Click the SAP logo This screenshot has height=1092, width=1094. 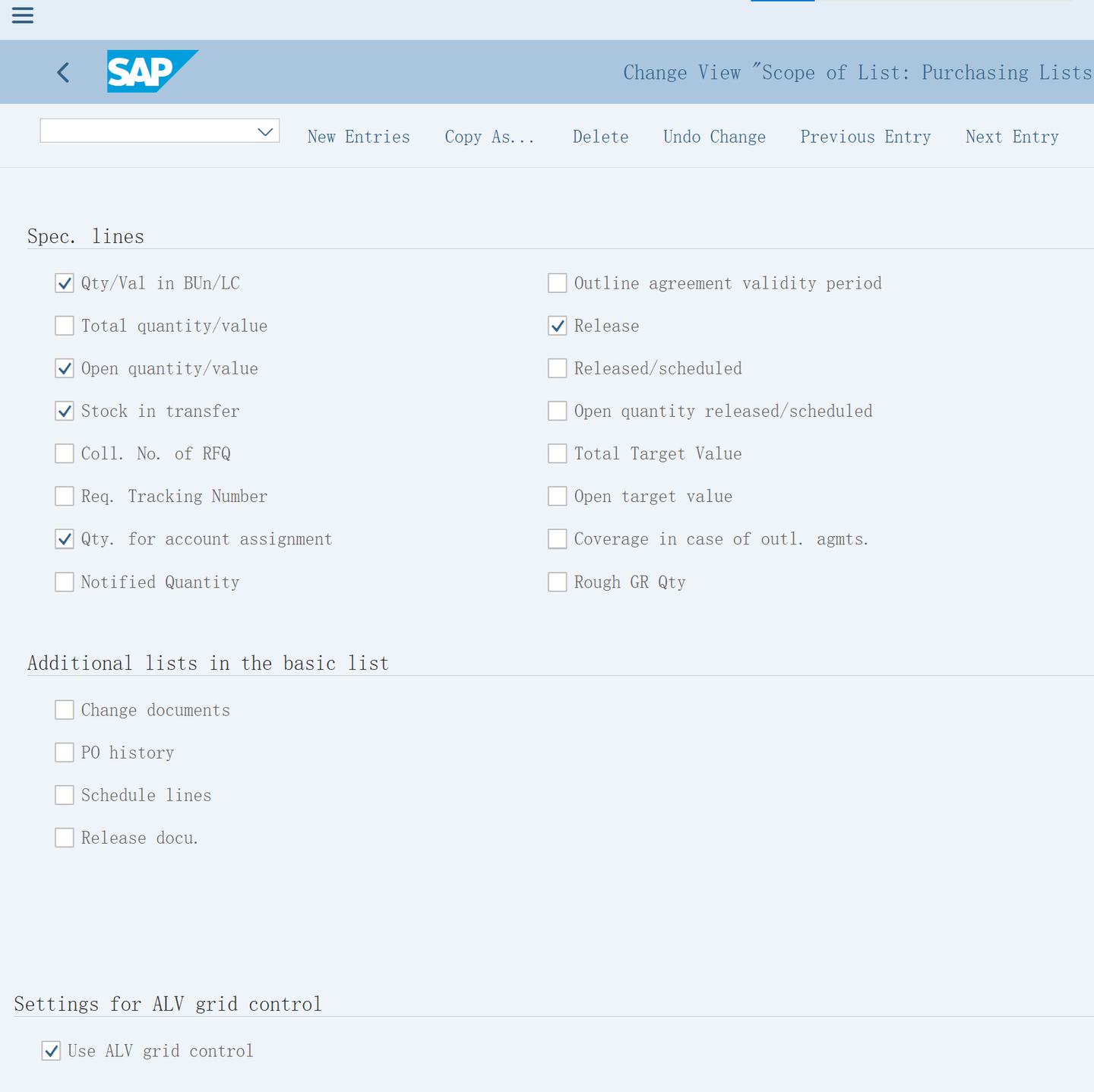tap(152, 71)
